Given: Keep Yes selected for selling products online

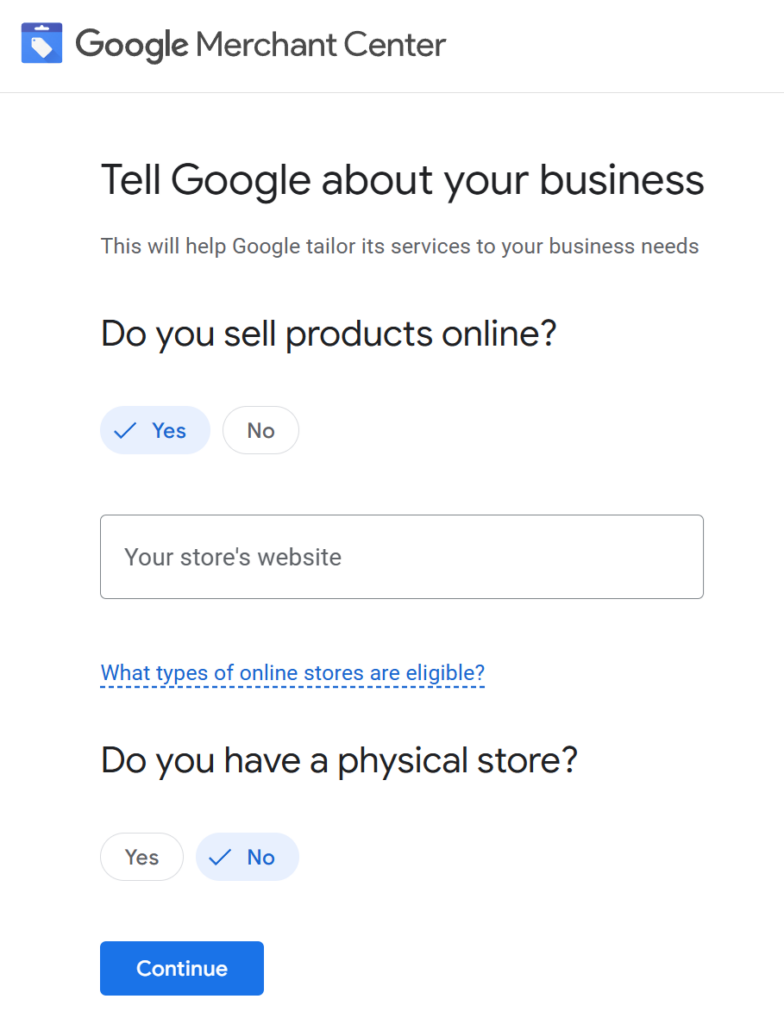Looking at the screenshot, I should click(x=155, y=430).
